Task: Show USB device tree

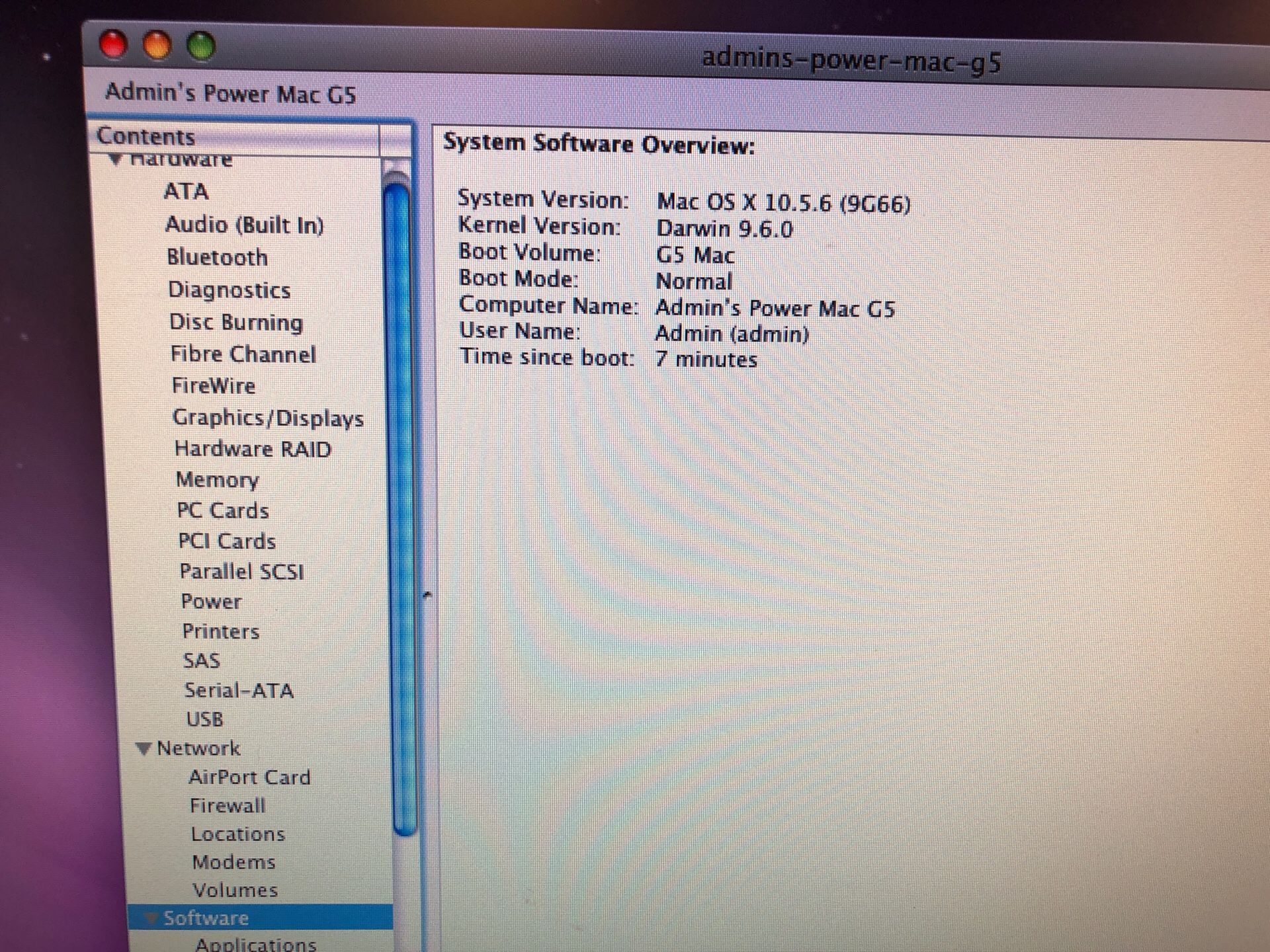Action: pos(204,719)
